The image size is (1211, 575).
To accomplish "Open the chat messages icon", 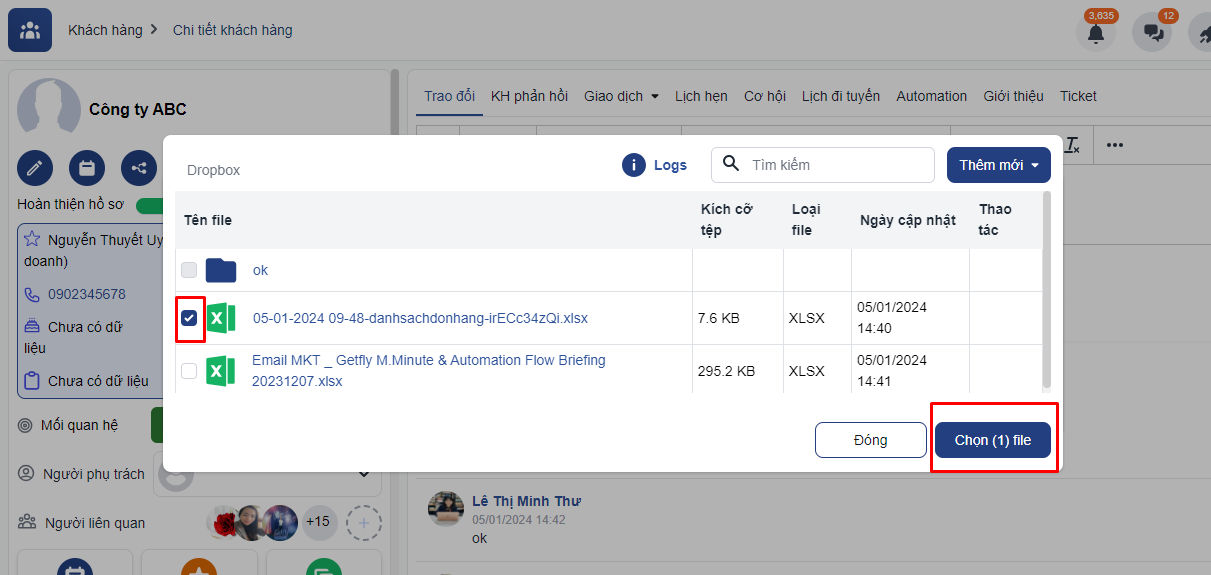I will coord(1152,33).
